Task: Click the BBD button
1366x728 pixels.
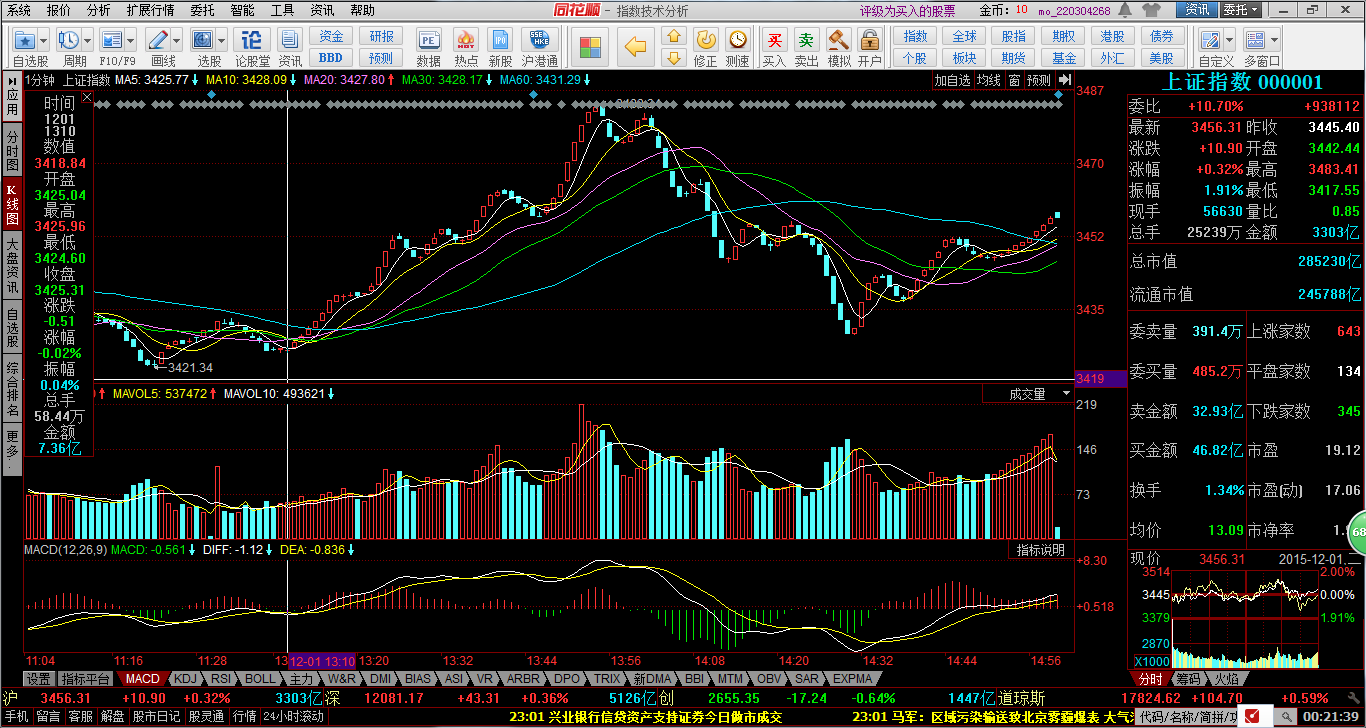Action: (x=331, y=58)
